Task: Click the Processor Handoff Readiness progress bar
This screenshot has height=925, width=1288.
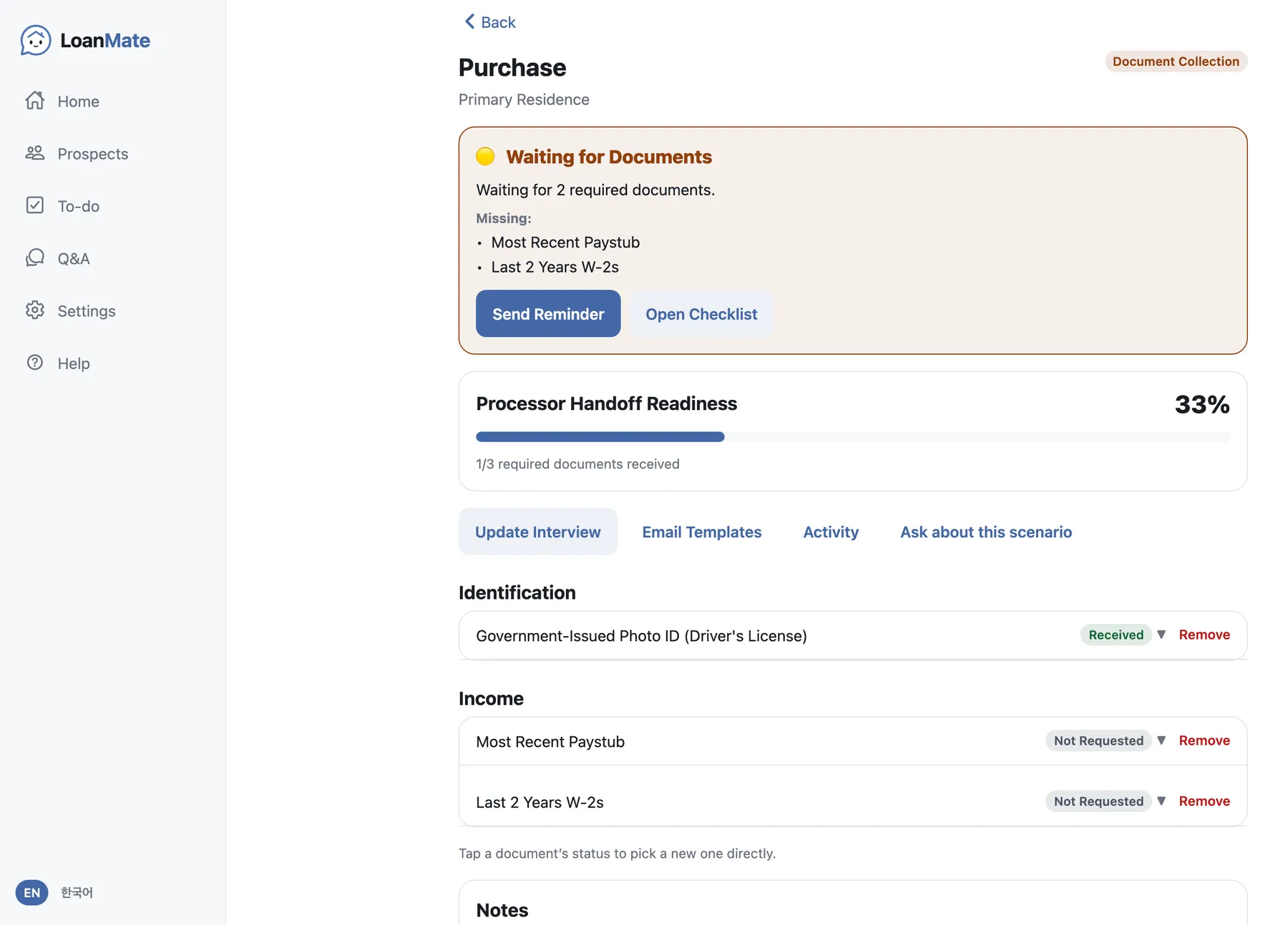Action: click(x=853, y=436)
